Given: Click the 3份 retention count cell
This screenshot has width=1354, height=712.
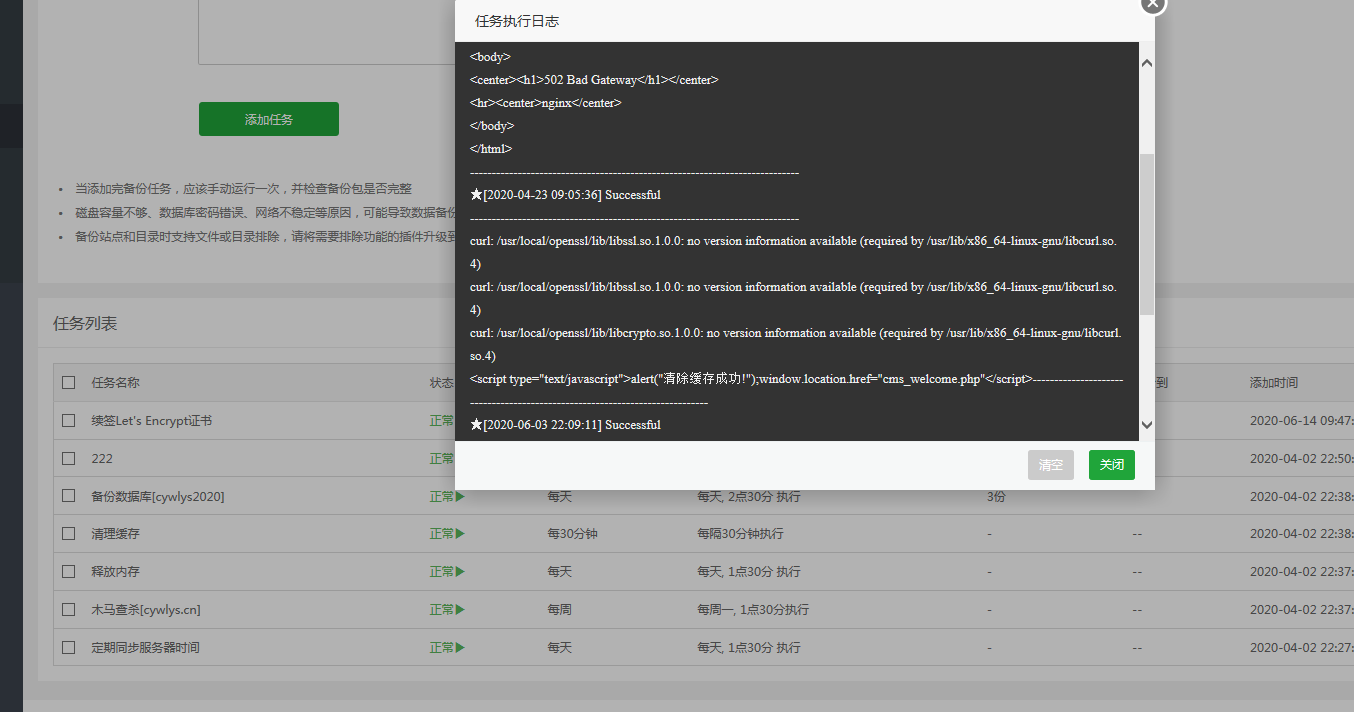Looking at the screenshot, I should (996, 496).
